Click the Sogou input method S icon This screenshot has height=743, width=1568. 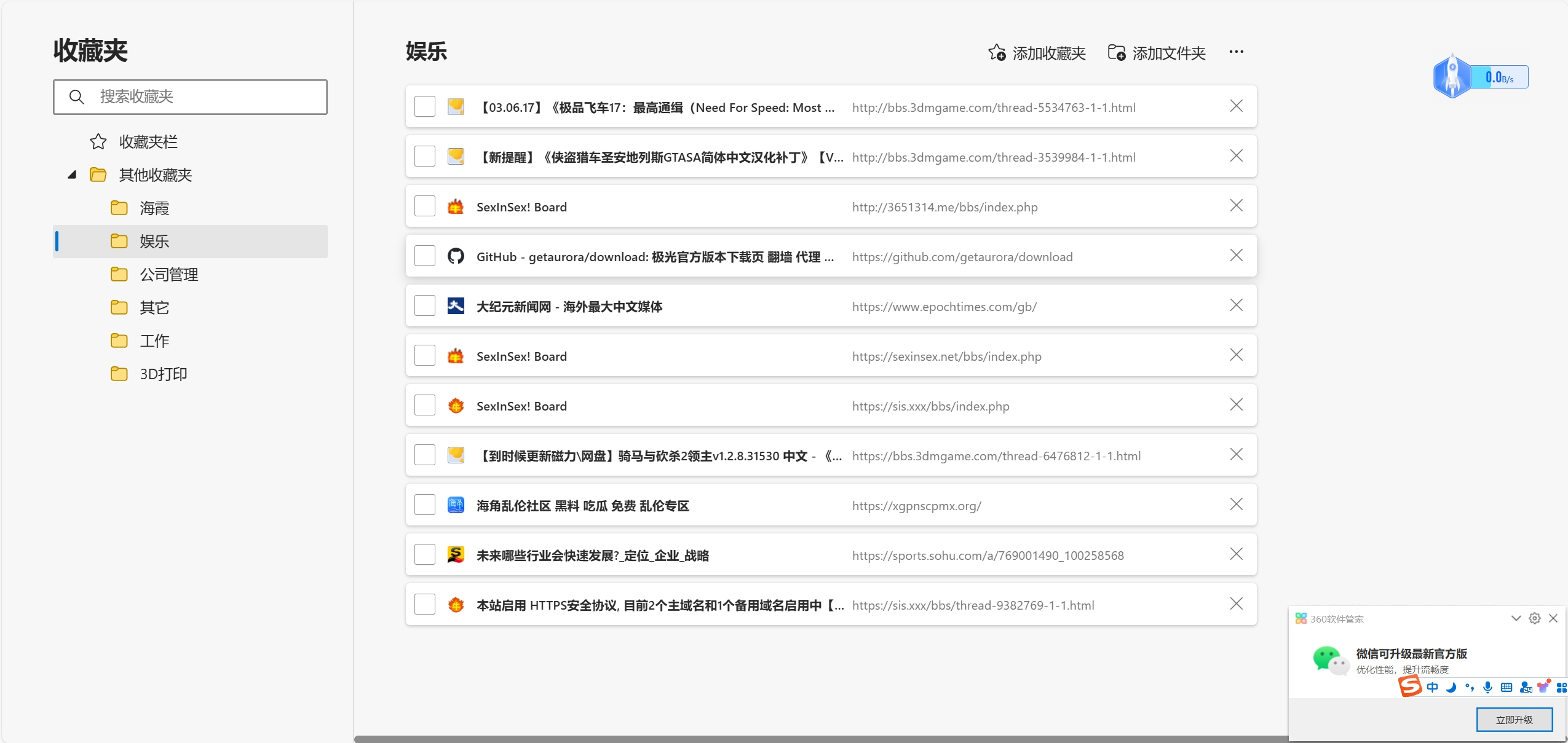pyautogui.click(x=1411, y=686)
